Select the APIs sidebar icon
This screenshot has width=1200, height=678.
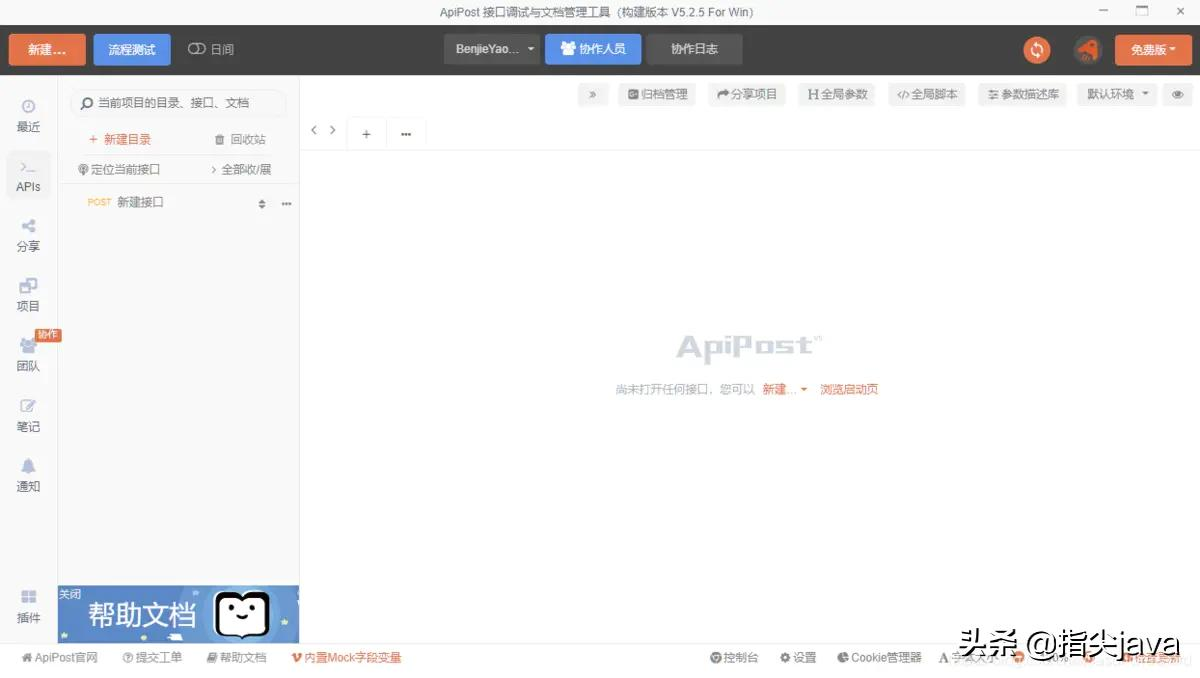pyautogui.click(x=28, y=176)
